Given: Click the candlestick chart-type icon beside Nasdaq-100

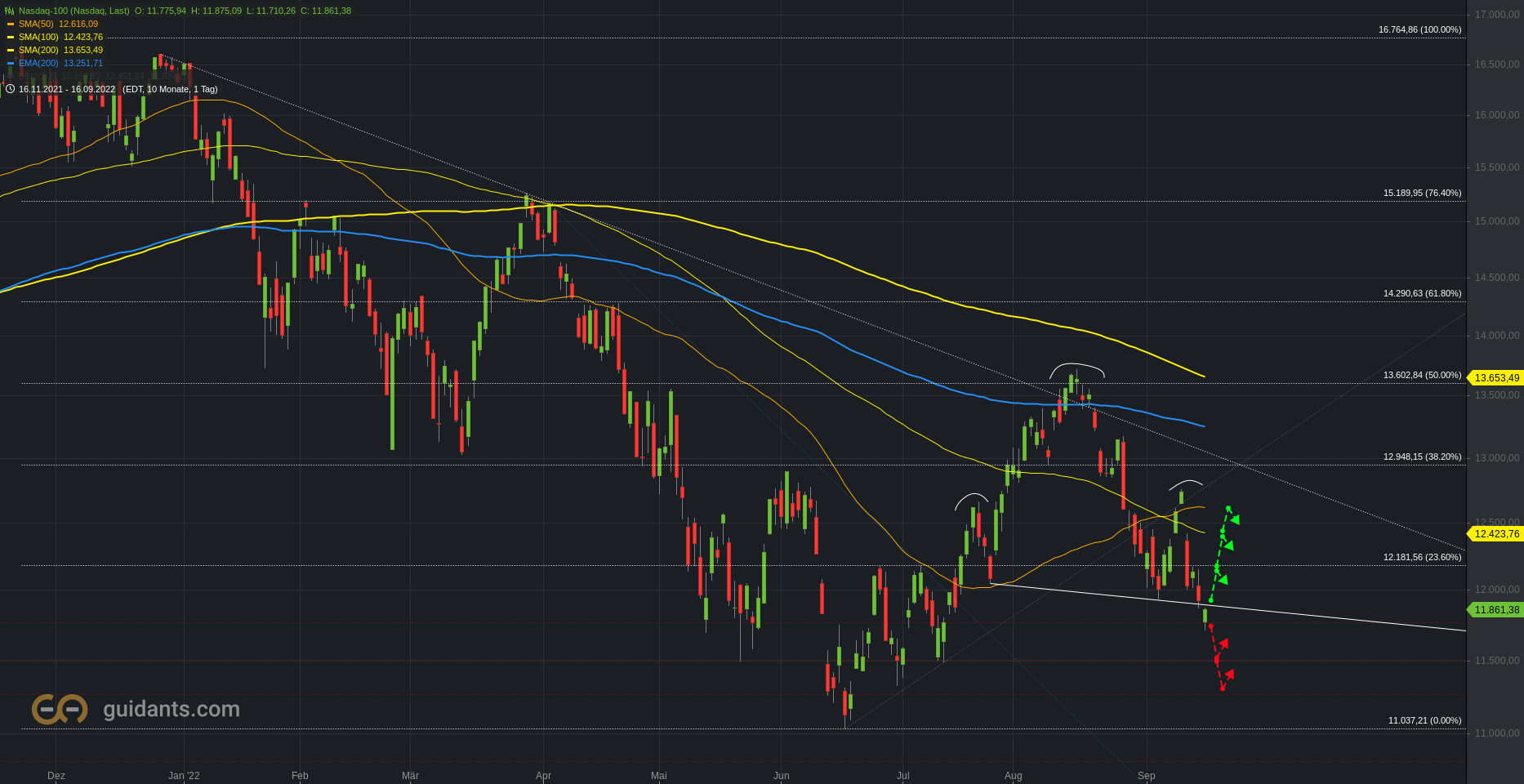Looking at the screenshot, I should [x=10, y=11].
